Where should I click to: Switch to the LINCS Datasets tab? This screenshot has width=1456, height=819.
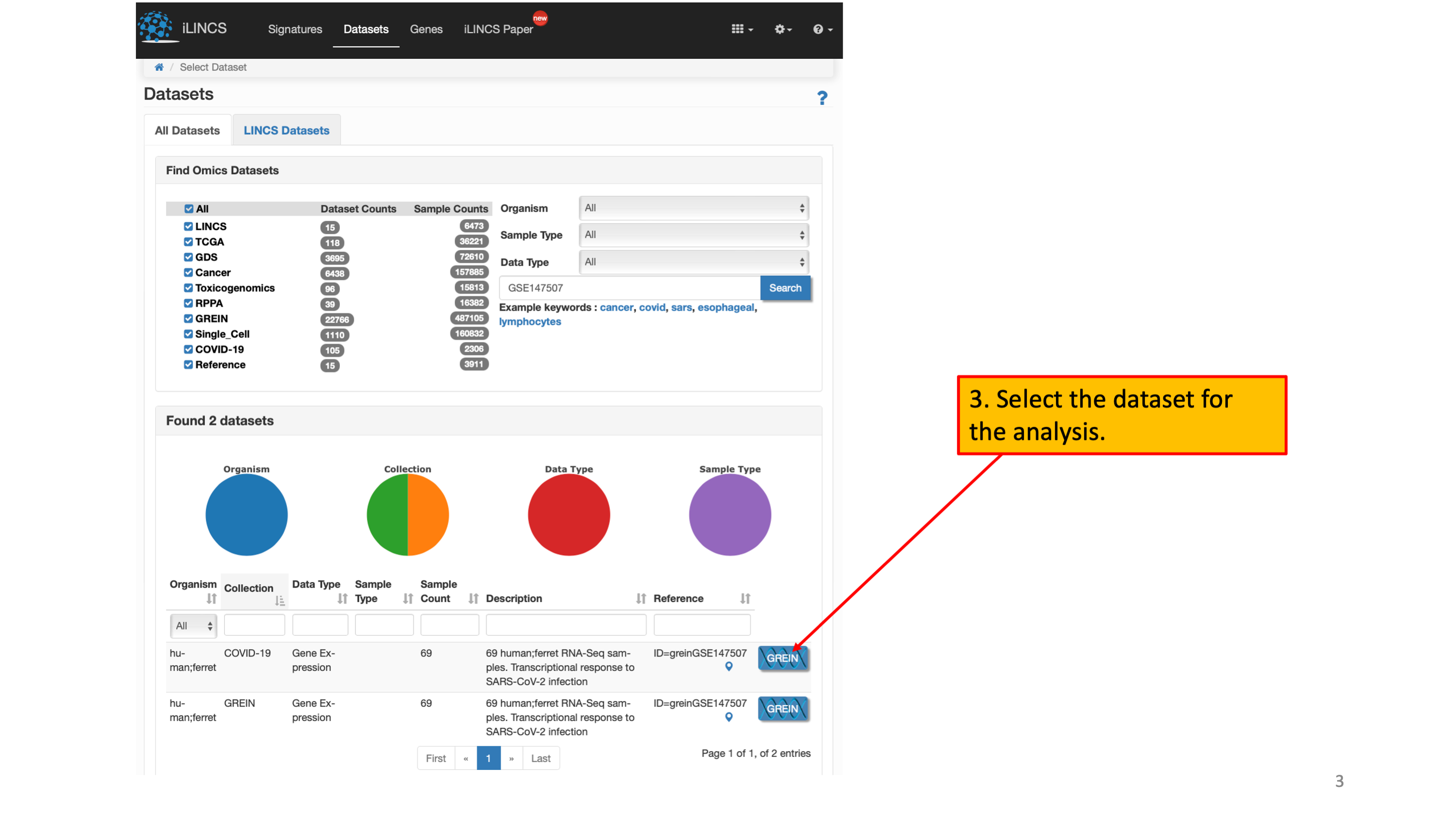click(x=286, y=130)
